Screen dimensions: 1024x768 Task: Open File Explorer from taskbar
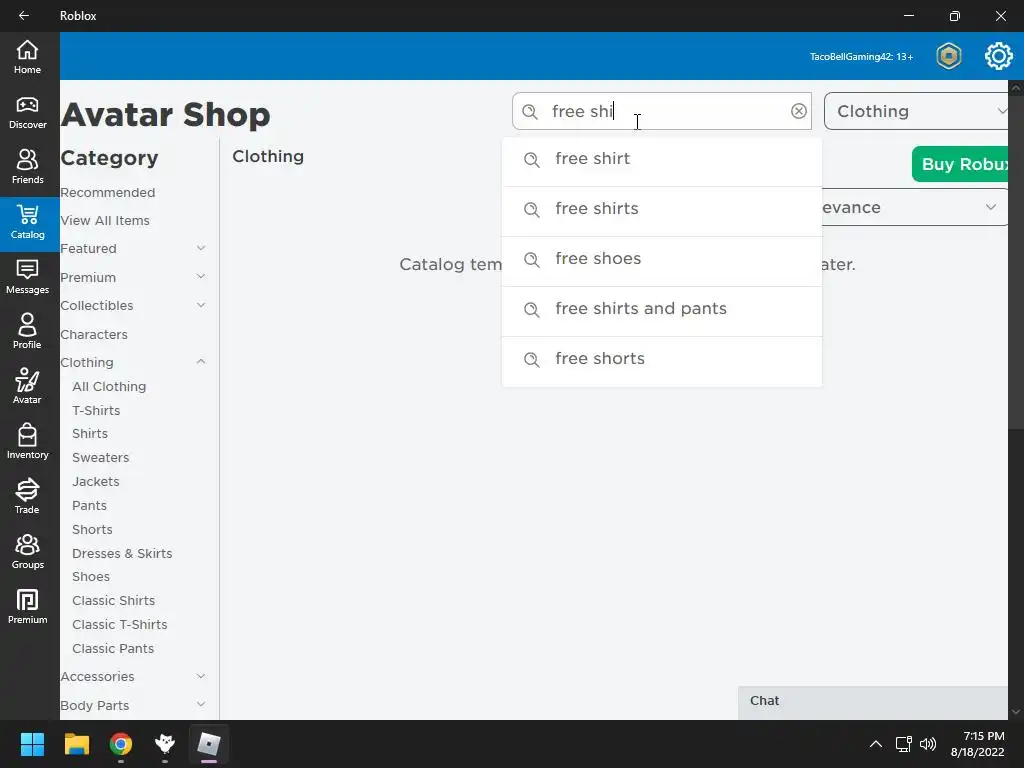(x=76, y=744)
